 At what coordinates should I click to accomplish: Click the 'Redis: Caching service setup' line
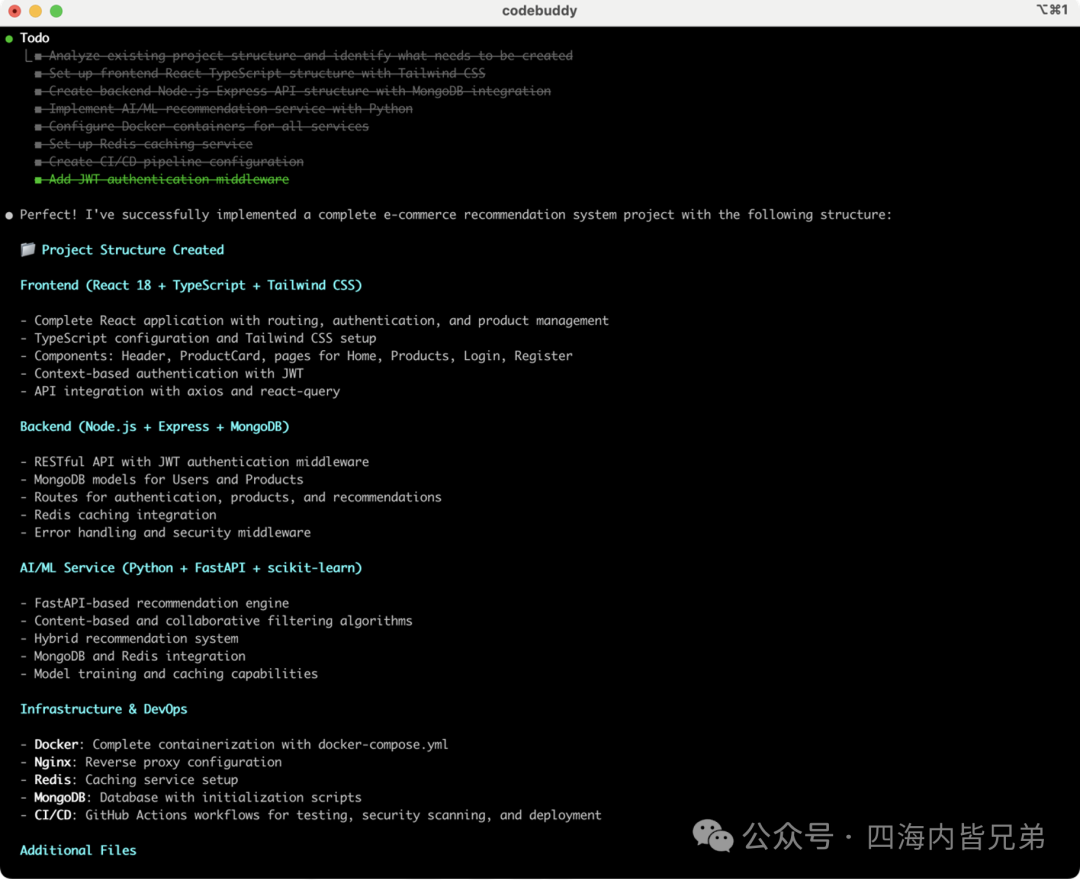[129, 780]
